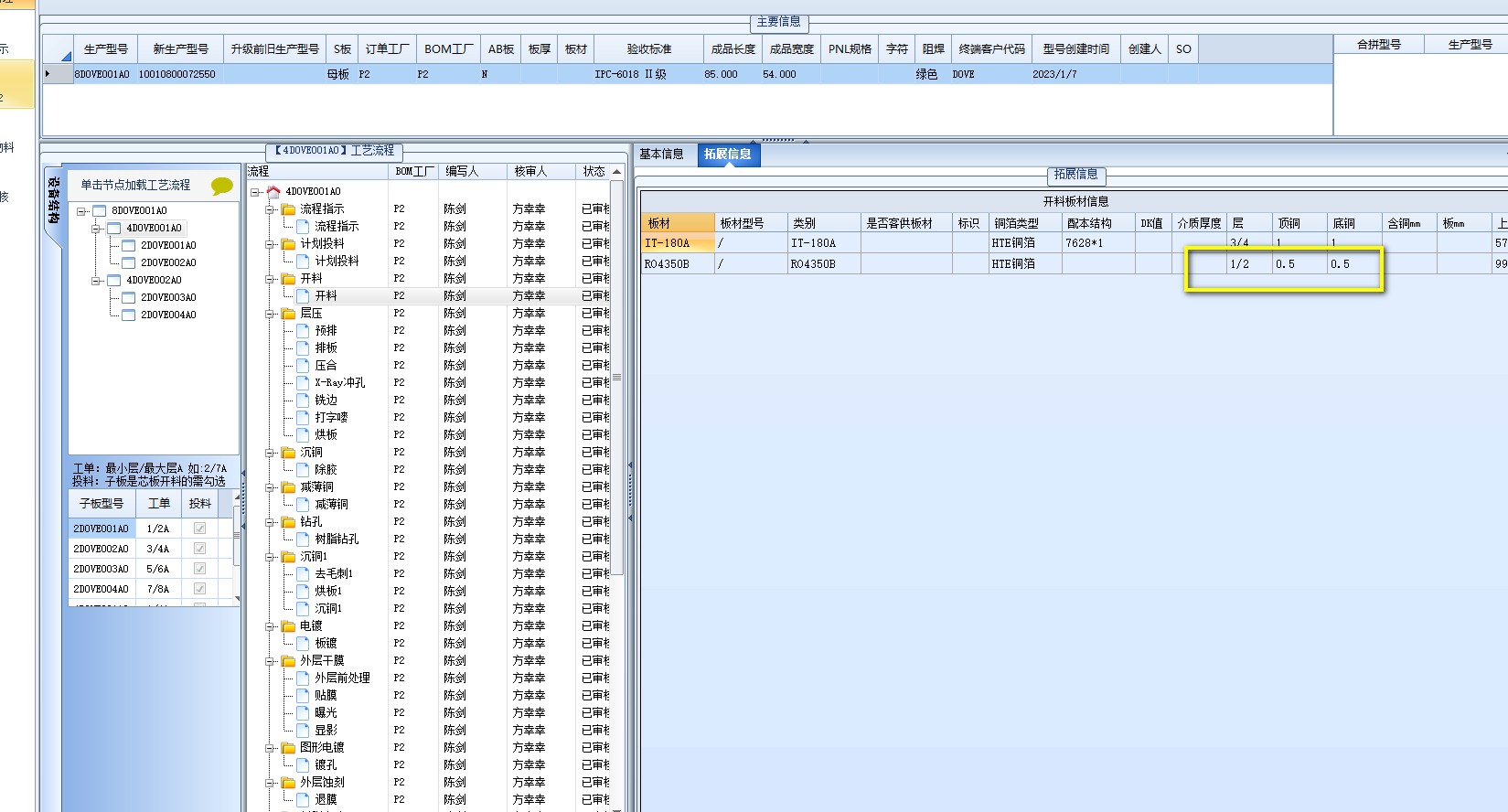
Task: Open the 设备结构 vertical tab
Action: pyautogui.click(x=53, y=201)
